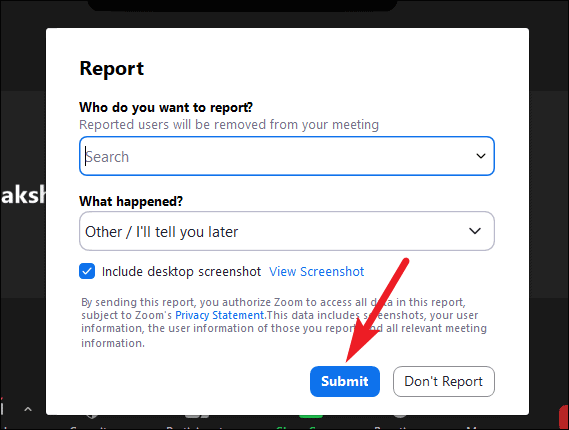Open Zoom's Privacy Statement link
Screen dimensions: 569x430
(220, 315)
